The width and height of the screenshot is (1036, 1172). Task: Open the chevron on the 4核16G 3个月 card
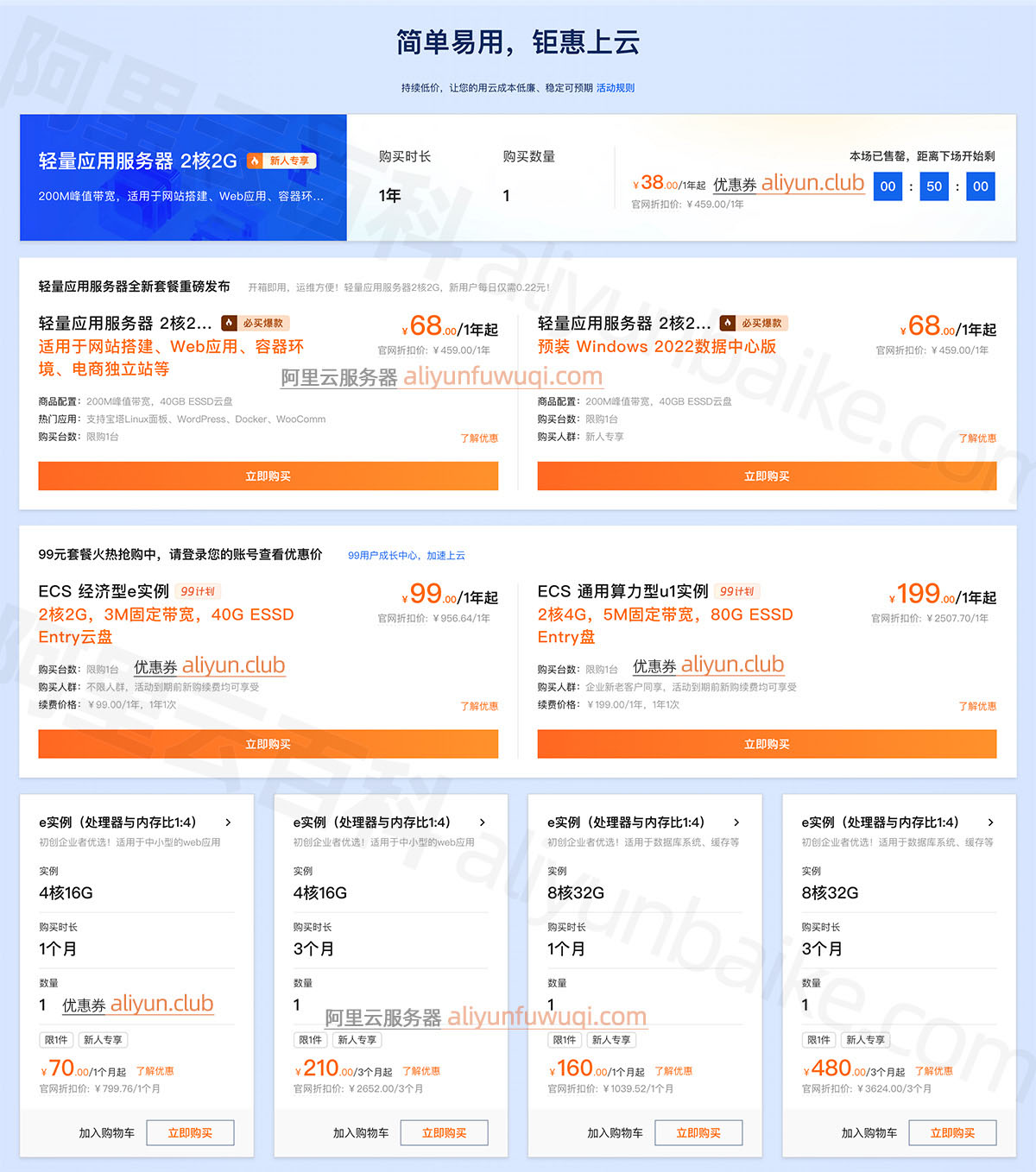[x=482, y=822]
